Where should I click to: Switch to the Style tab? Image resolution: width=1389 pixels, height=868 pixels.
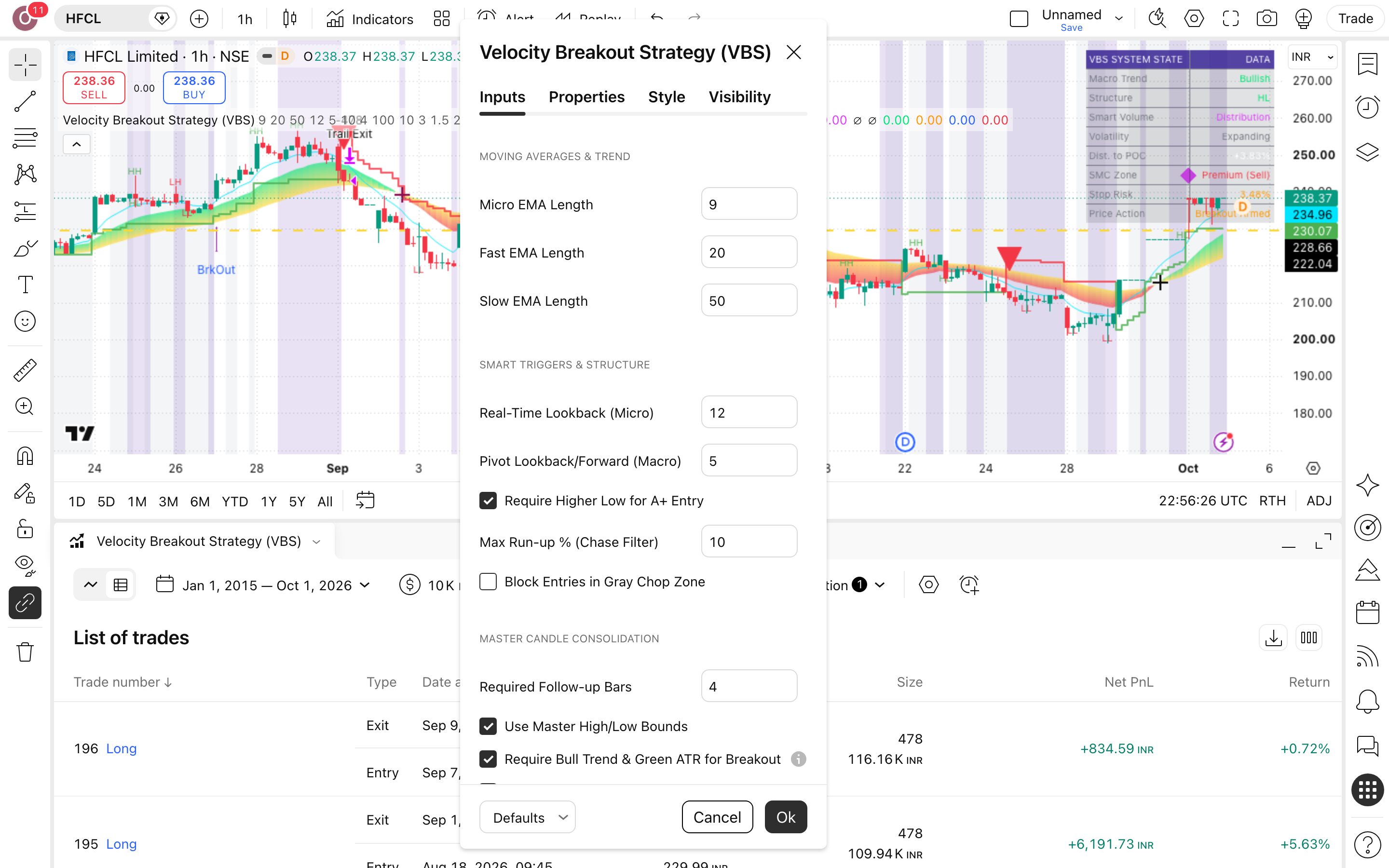point(667,97)
